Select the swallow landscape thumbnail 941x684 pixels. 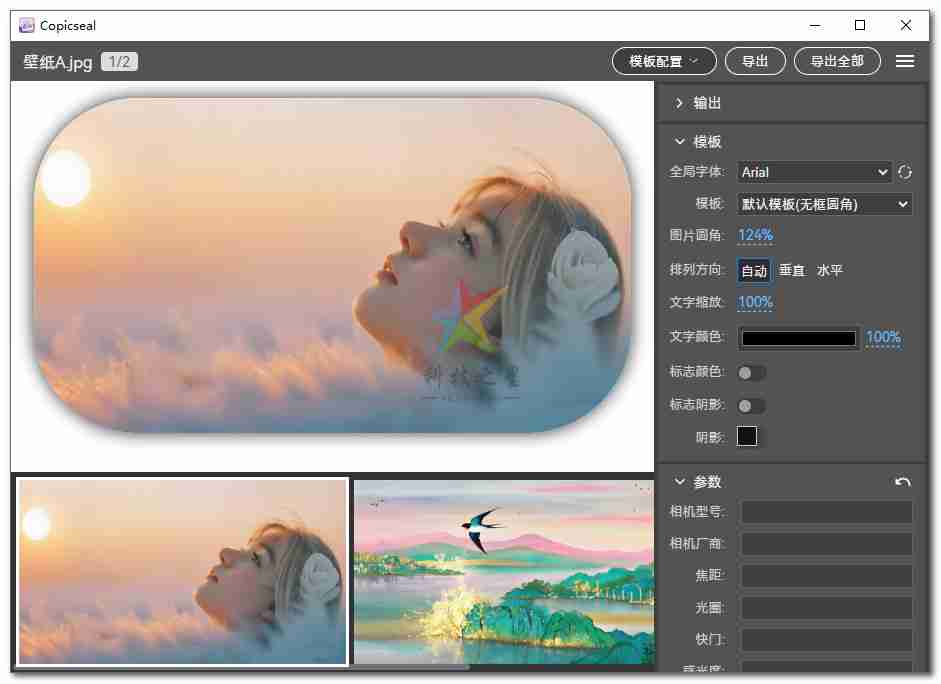(x=504, y=571)
